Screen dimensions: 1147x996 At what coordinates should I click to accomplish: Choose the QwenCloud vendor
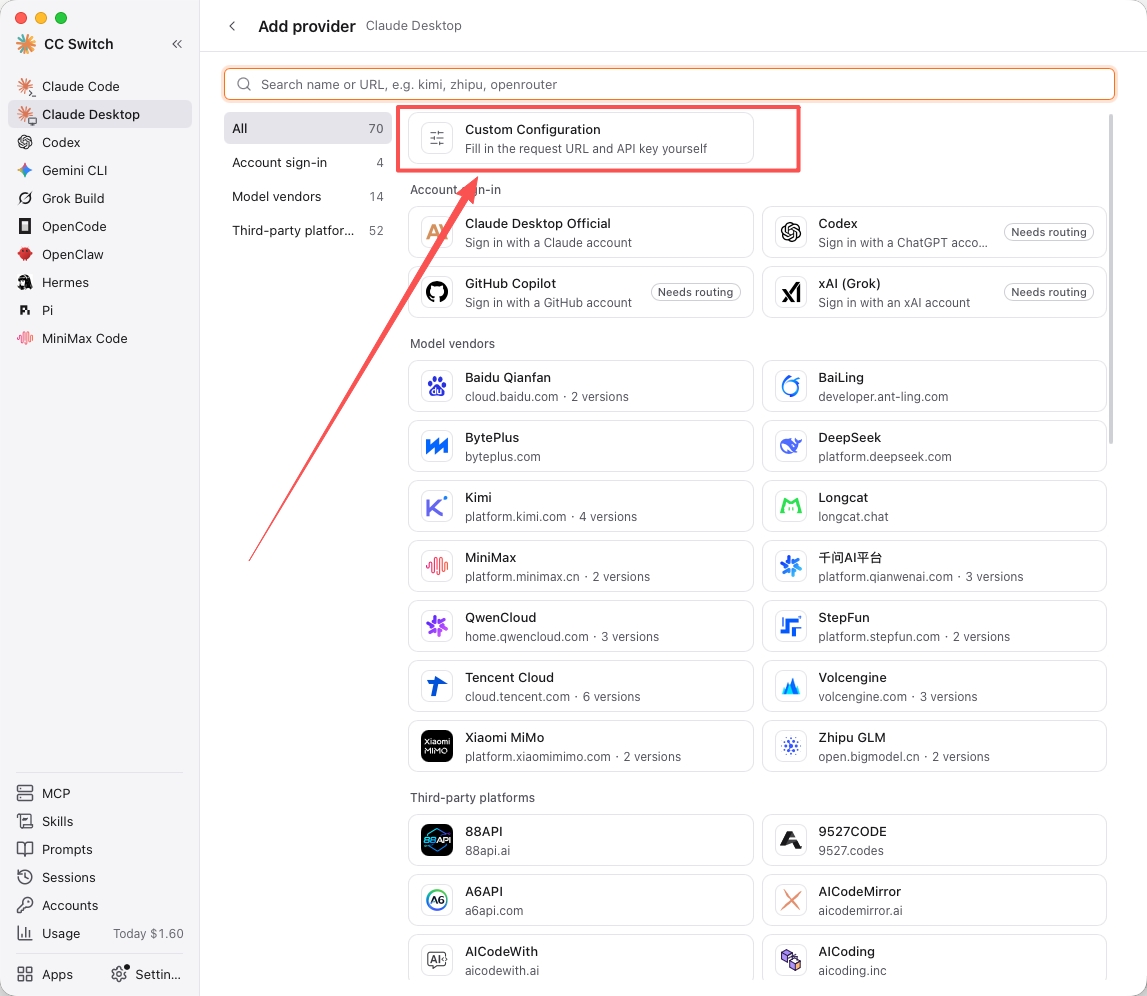[581, 626]
